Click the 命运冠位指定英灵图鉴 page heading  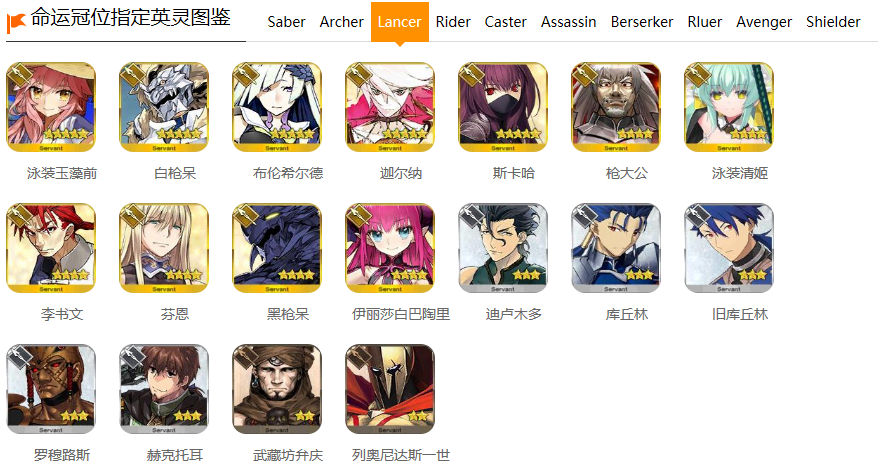pos(130,17)
